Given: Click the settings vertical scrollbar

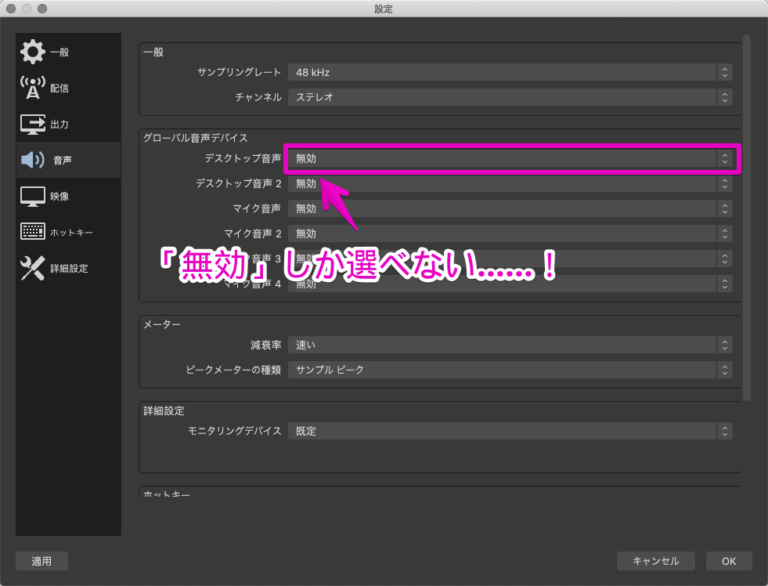Looking at the screenshot, I should pos(746,218).
